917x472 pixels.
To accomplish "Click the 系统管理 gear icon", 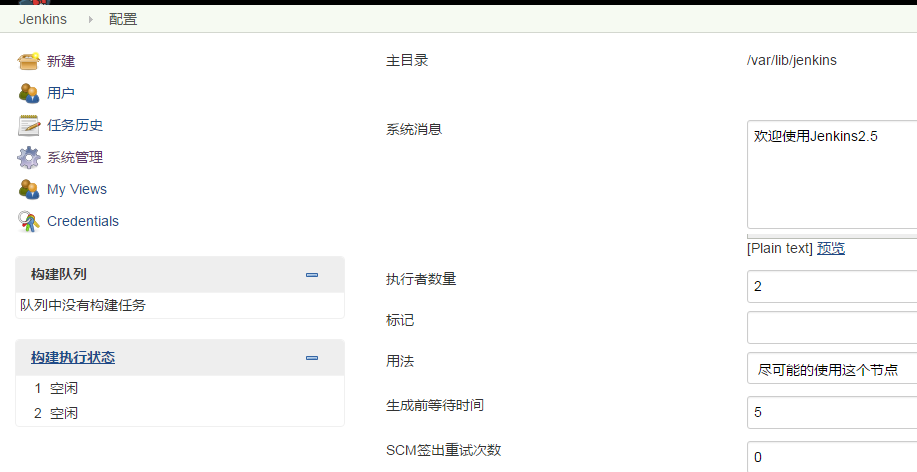I will coord(29,157).
